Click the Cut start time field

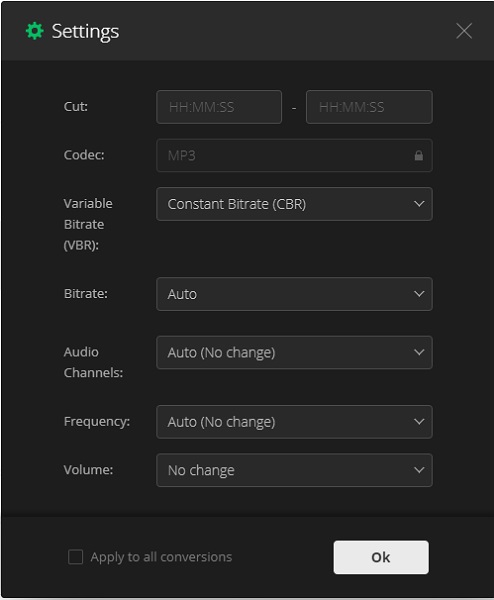coord(219,107)
